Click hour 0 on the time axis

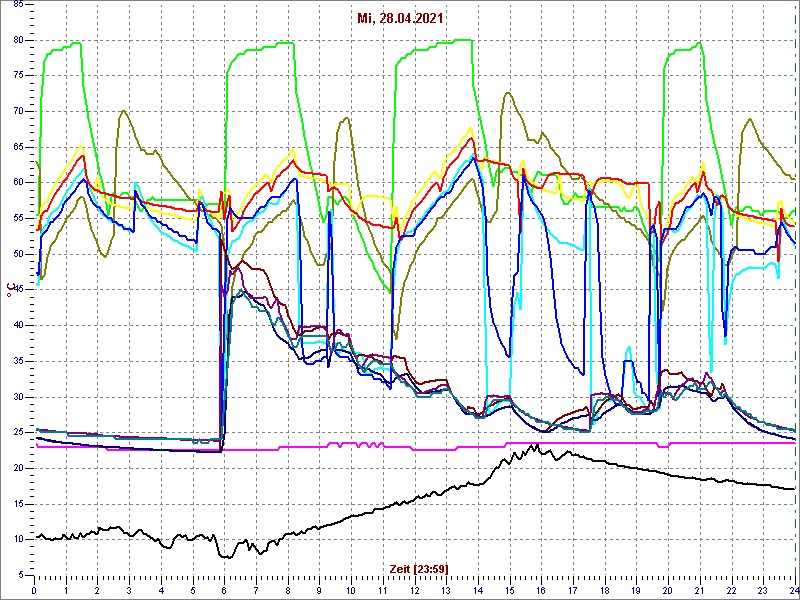coord(34,590)
